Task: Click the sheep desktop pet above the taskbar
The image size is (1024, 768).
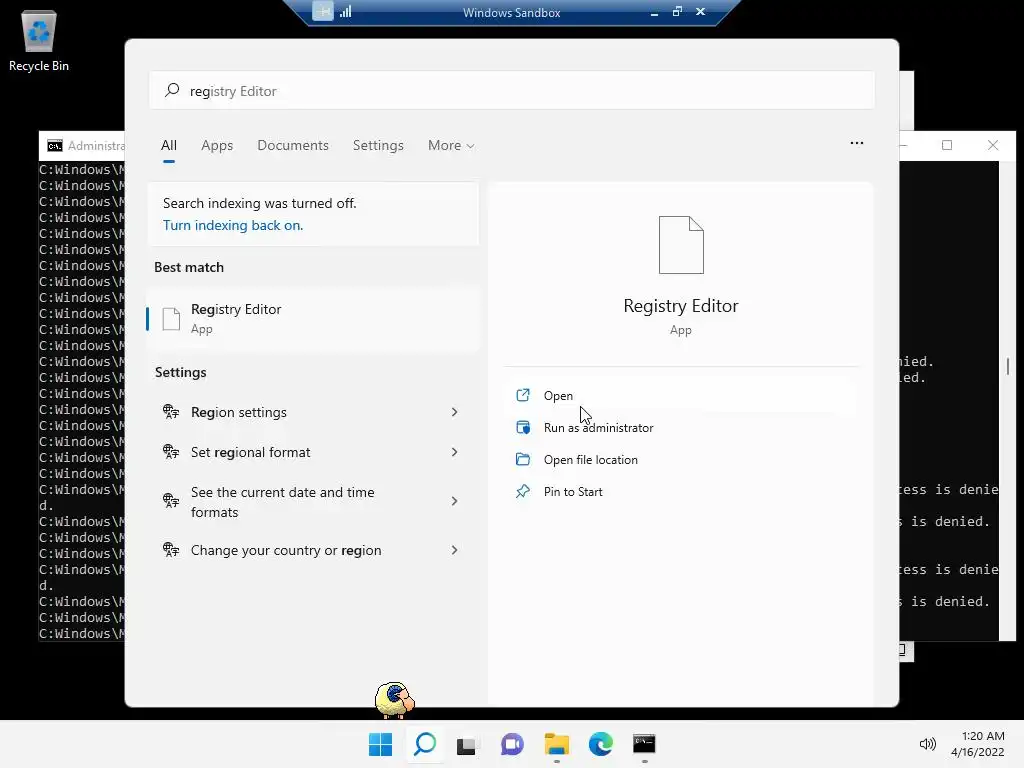Action: (394, 700)
